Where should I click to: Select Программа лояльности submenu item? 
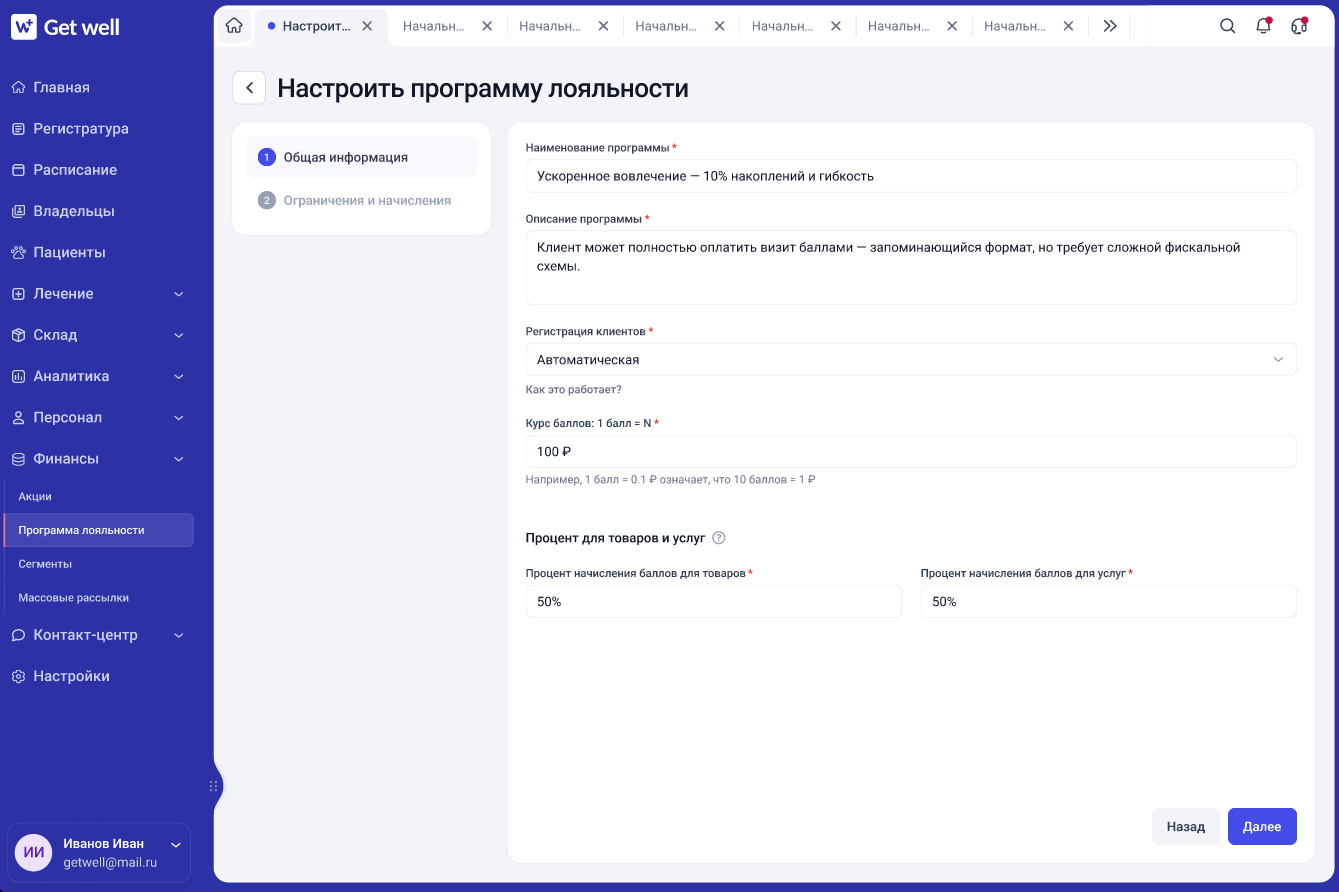tap(100, 530)
